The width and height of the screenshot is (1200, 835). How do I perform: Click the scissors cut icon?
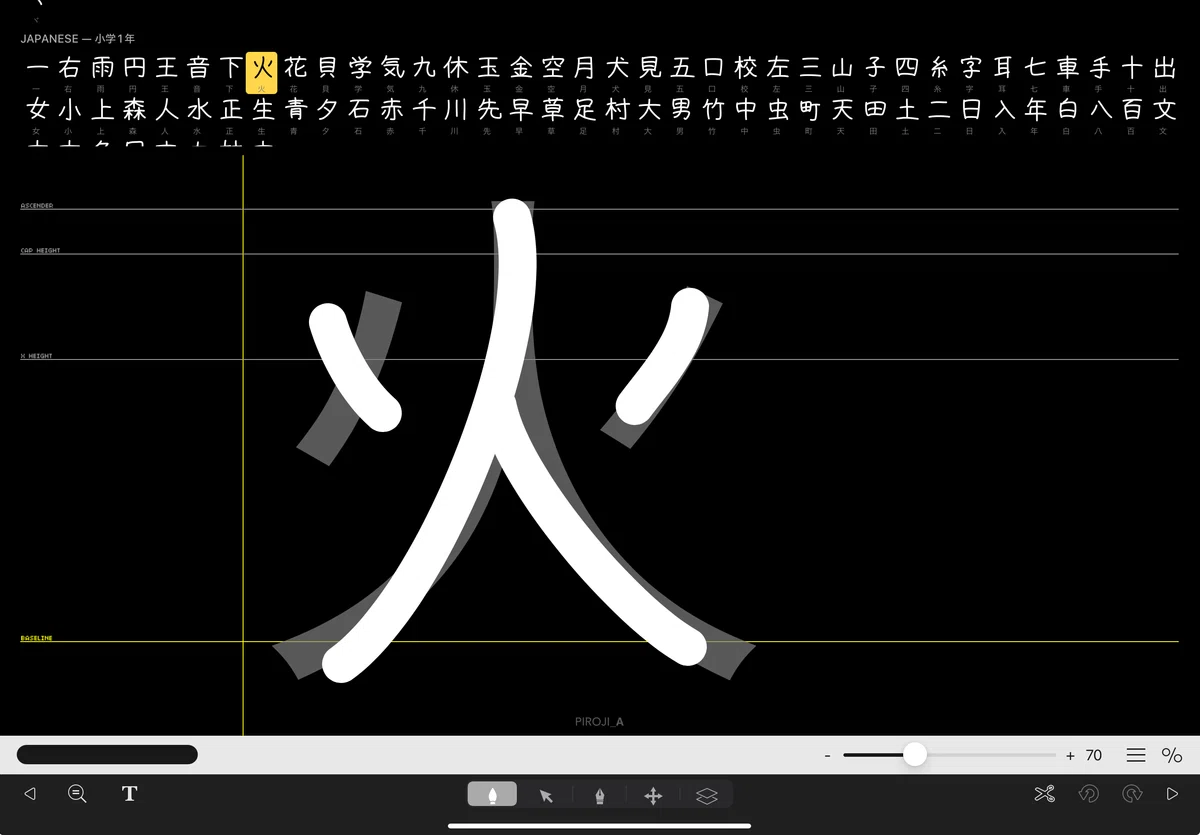tap(1045, 794)
